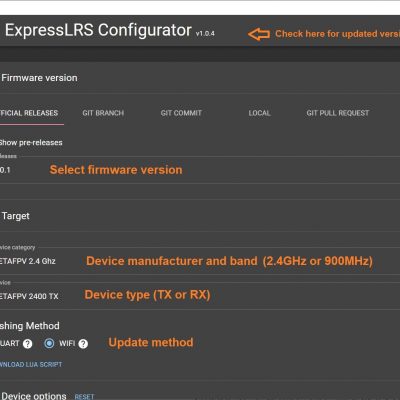The height and width of the screenshot is (400, 400).
Task: Click the Download LUA Script link
Action: pyautogui.click(x=31, y=364)
